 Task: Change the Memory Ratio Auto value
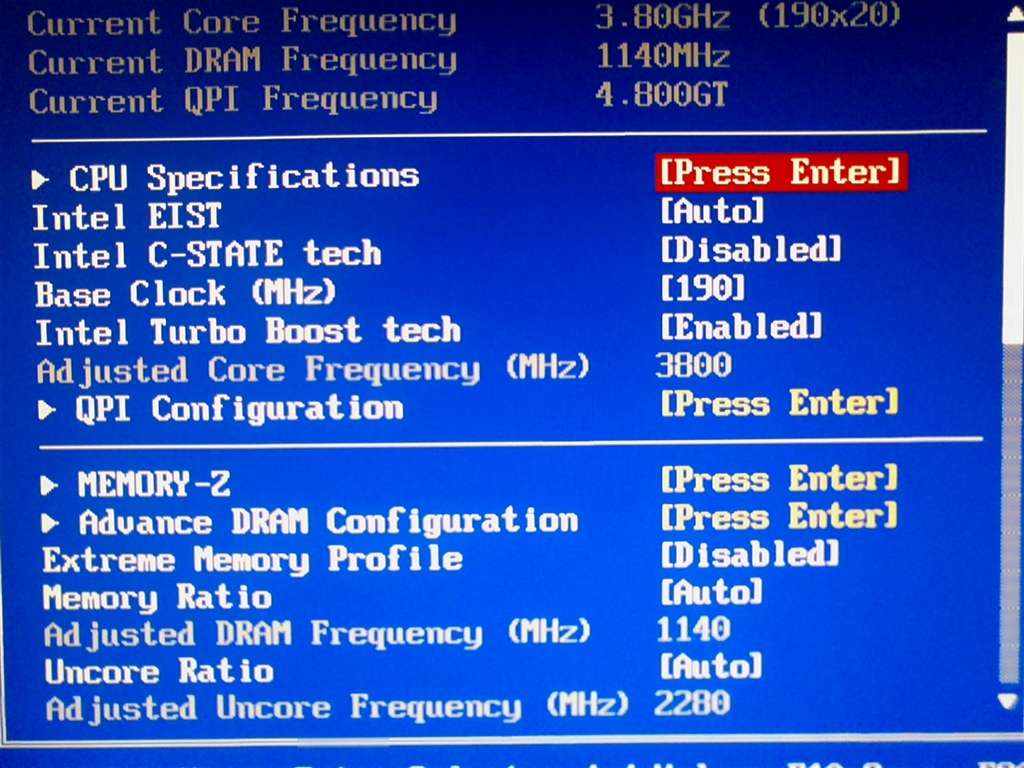point(711,592)
